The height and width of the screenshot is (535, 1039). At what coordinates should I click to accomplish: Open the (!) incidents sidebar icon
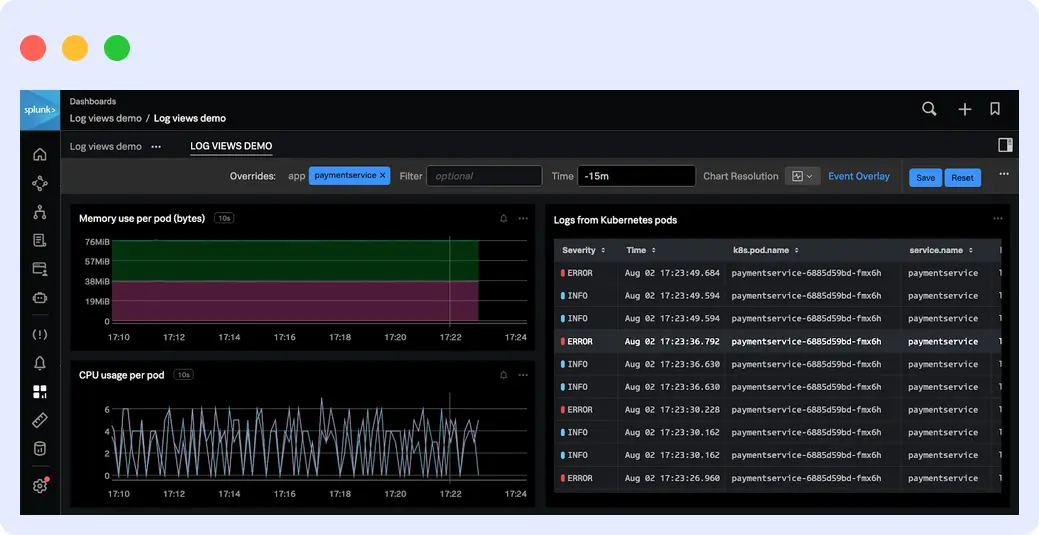click(40, 334)
